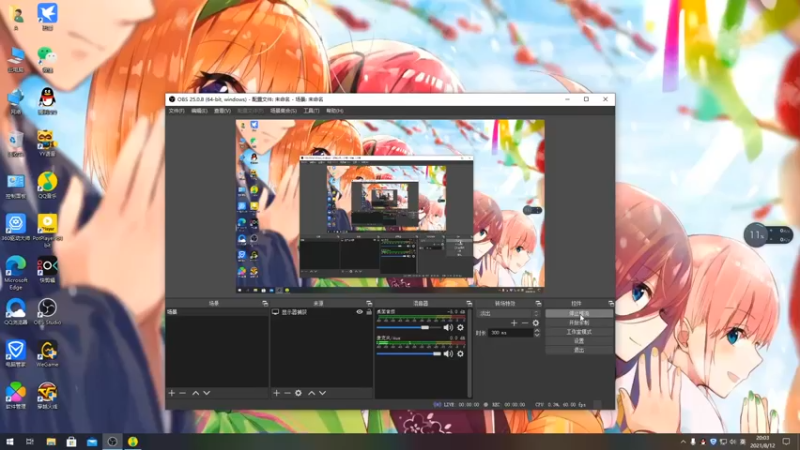Remove transition with minus icon
Screen dimensions: 800x450
coord(524,323)
